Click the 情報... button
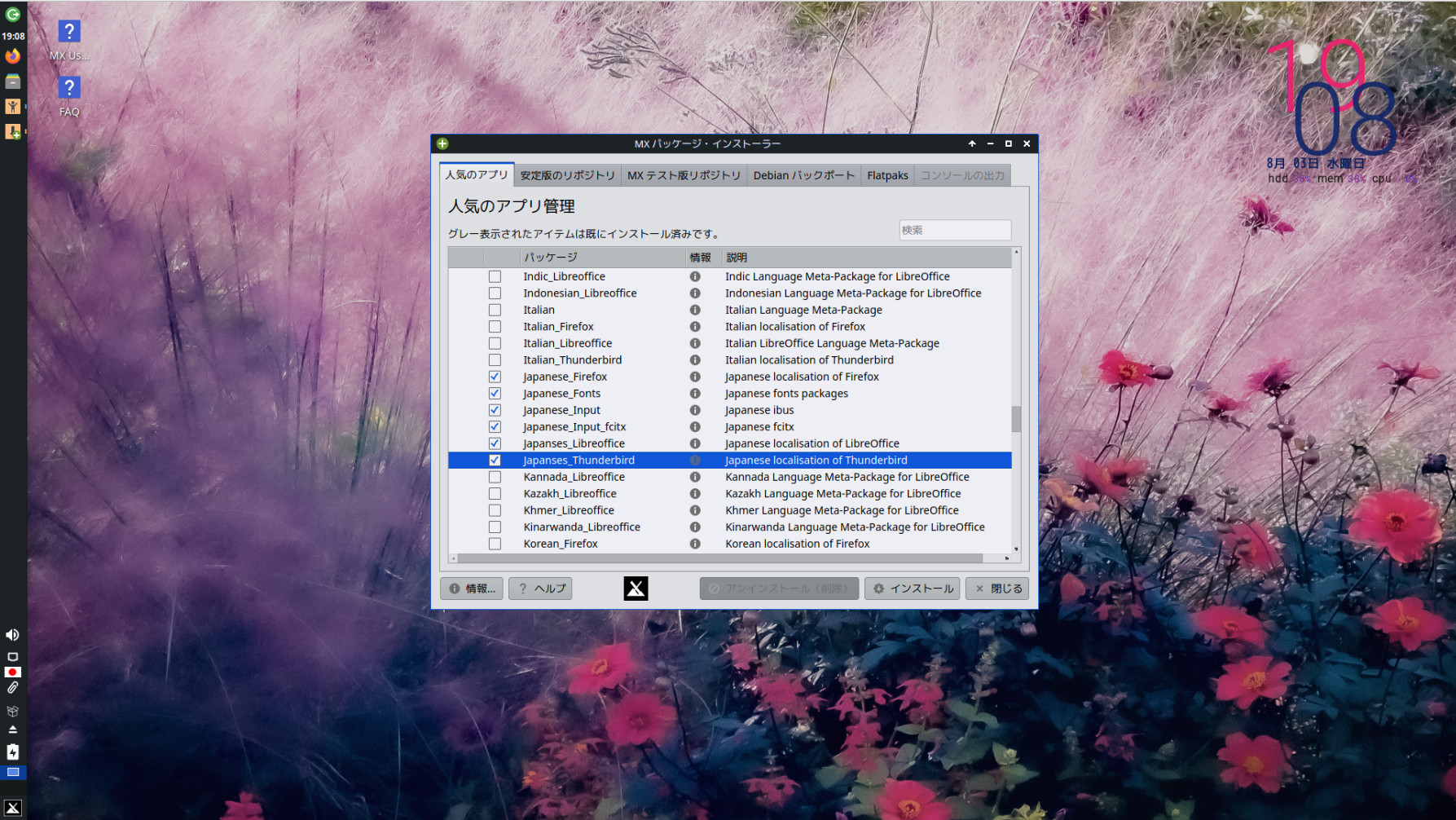Image resolution: width=1456 pixels, height=820 pixels. [x=472, y=589]
